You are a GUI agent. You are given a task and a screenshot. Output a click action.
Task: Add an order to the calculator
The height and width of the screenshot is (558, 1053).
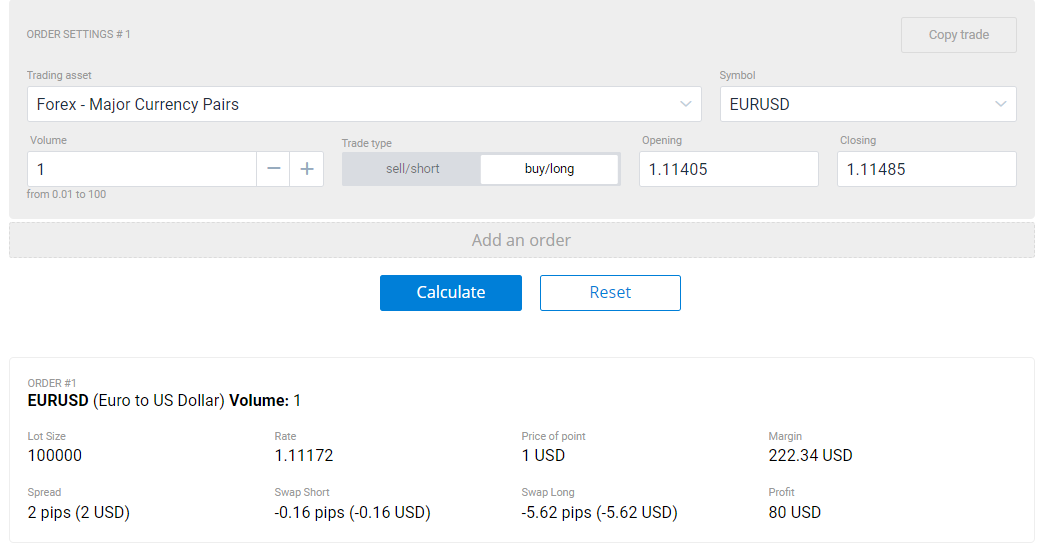point(521,240)
